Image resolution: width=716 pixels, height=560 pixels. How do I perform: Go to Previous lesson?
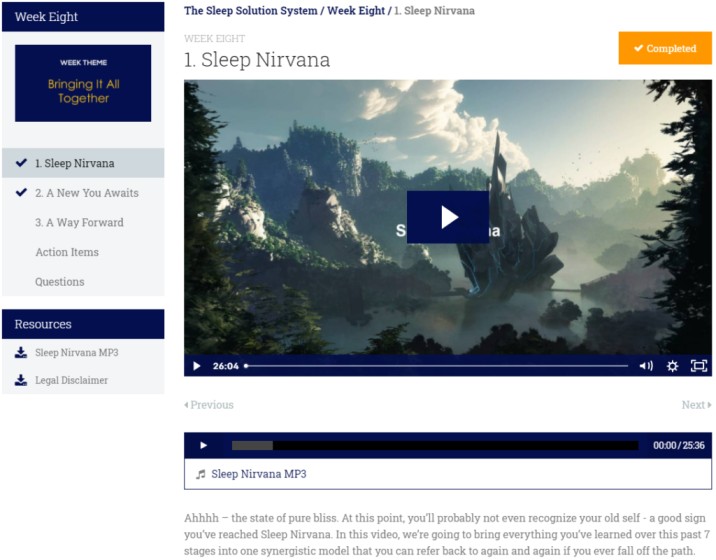(x=209, y=405)
